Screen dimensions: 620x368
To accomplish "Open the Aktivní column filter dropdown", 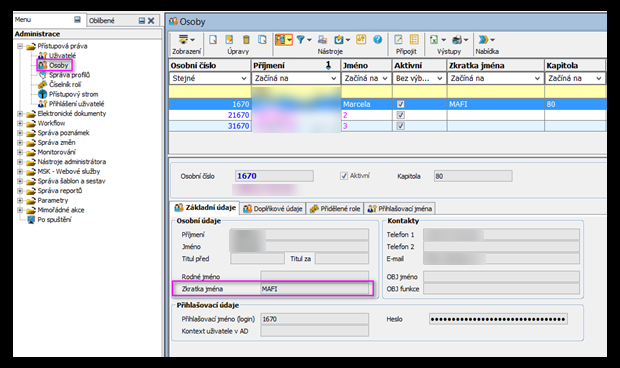I will coord(419,78).
